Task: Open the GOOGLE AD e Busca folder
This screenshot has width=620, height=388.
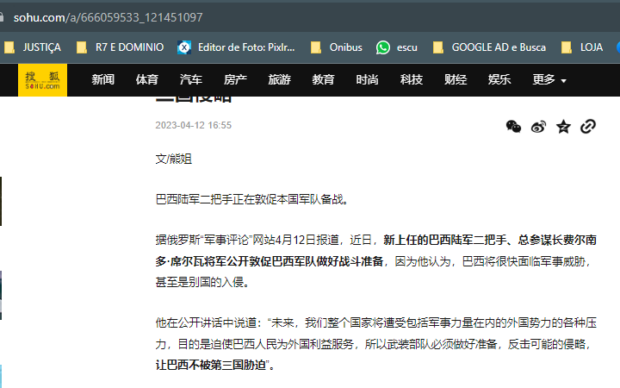Action: tap(490, 47)
